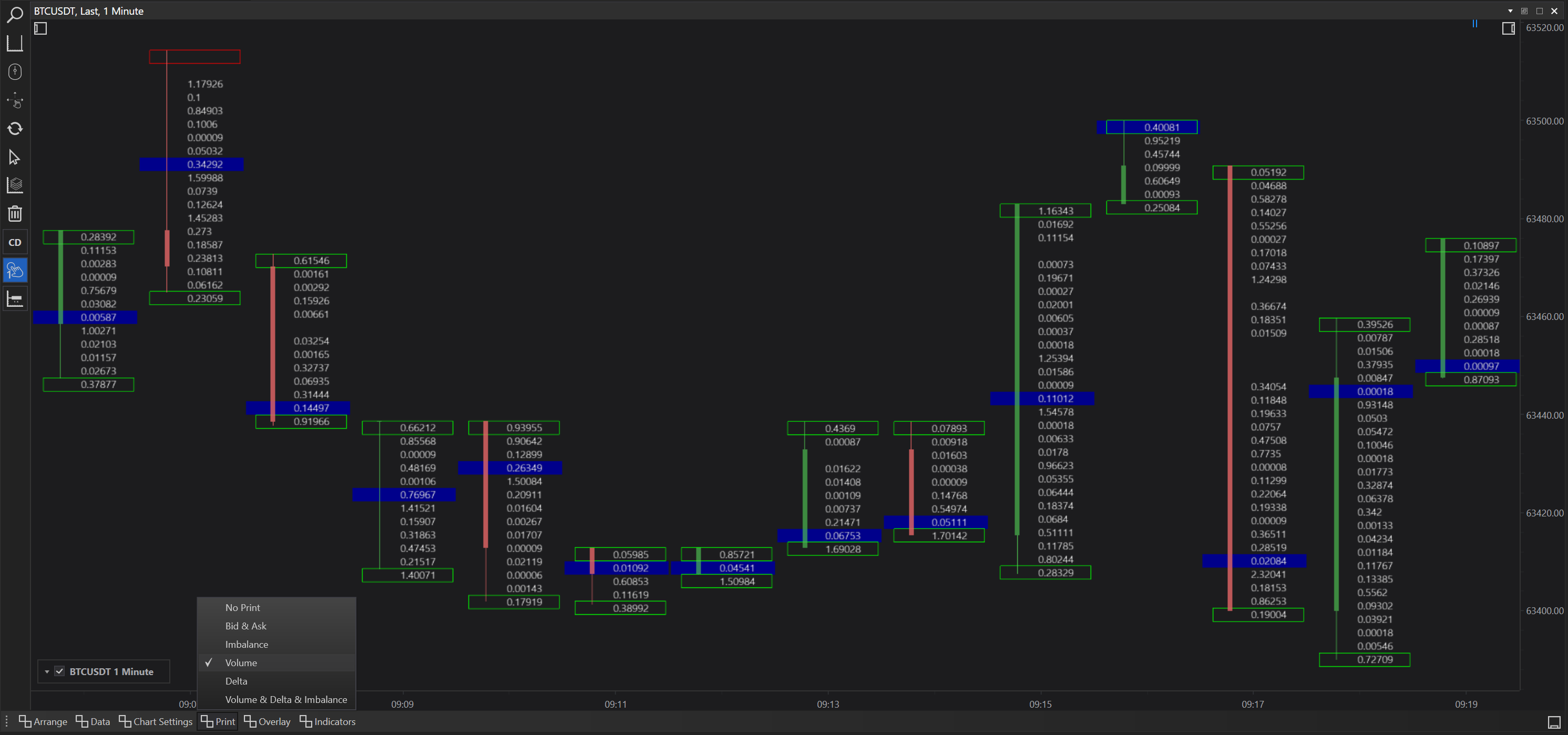Click the drag-move hand crosshair icon
Screen dimensions: 1568x735
pos(15,100)
